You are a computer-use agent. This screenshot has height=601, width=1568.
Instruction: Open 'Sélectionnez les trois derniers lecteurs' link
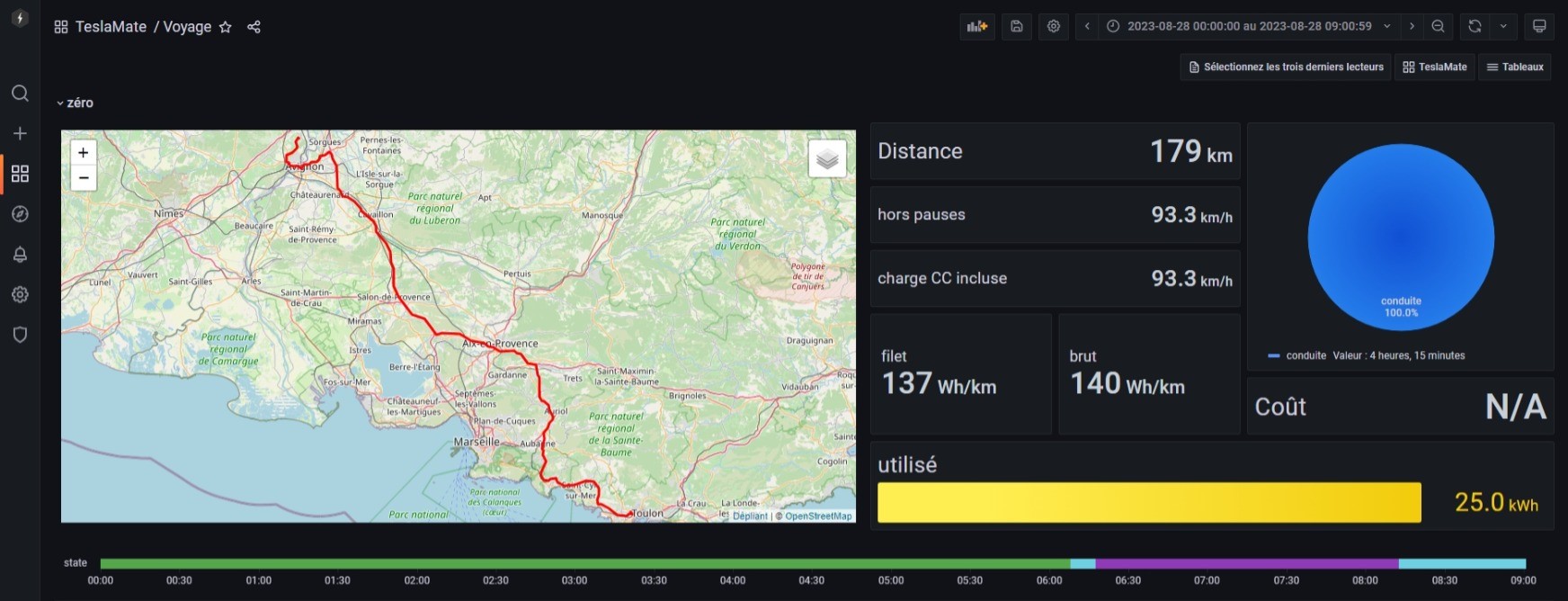click(1286, 67)
